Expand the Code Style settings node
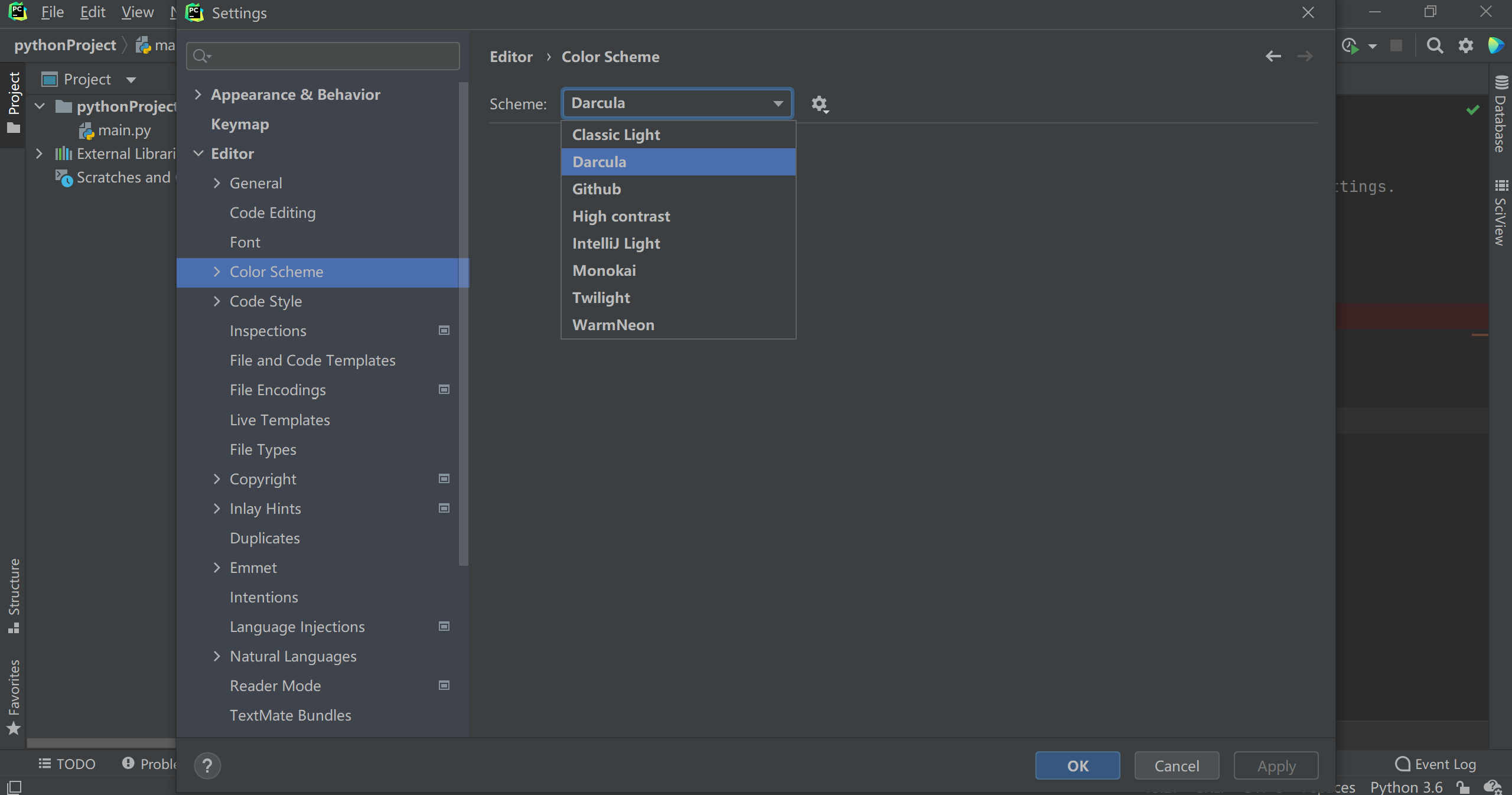This screenshot has height=795, width=1512. point(217,301)
